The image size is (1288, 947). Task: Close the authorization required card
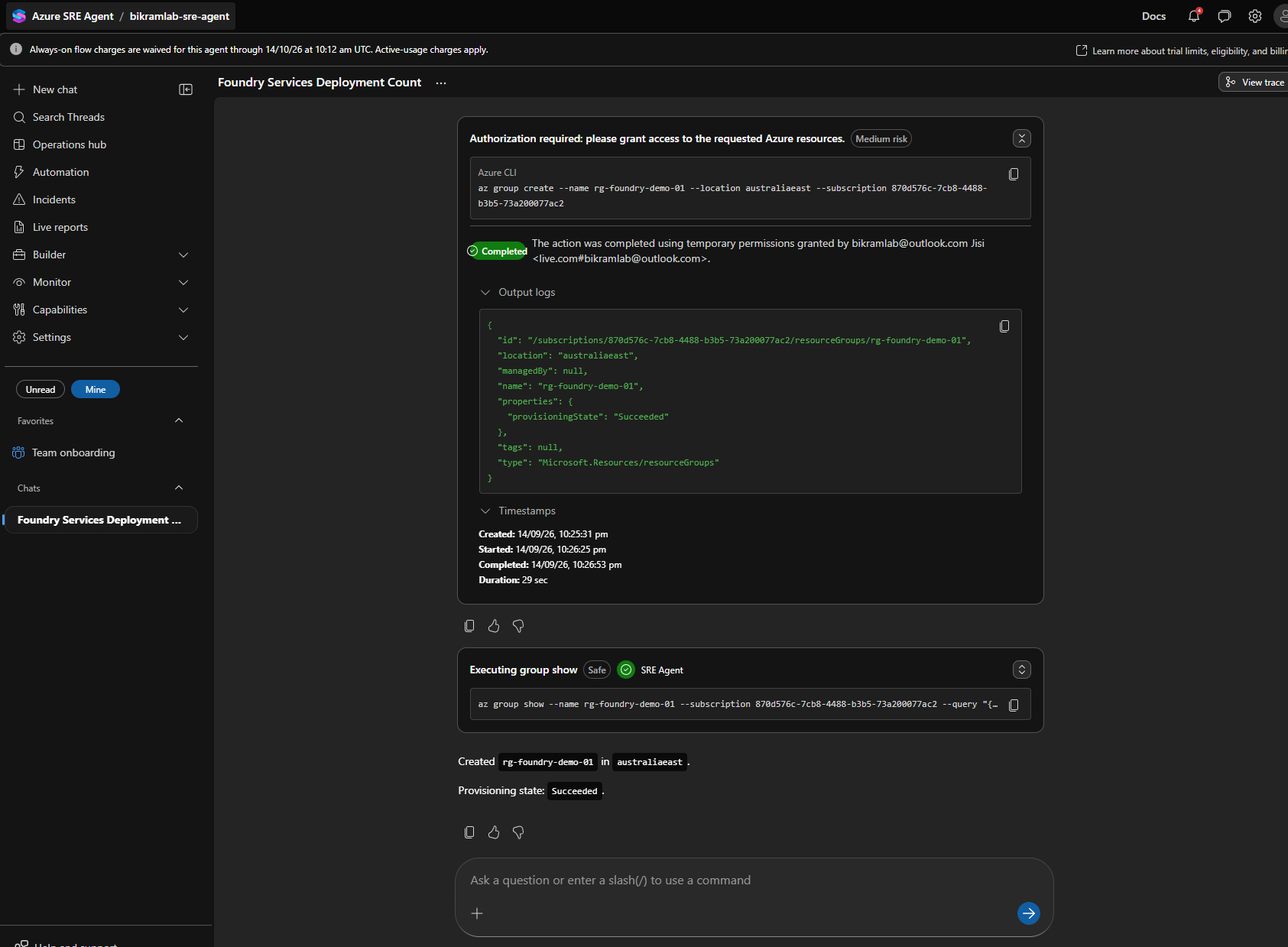[1022, 138]
